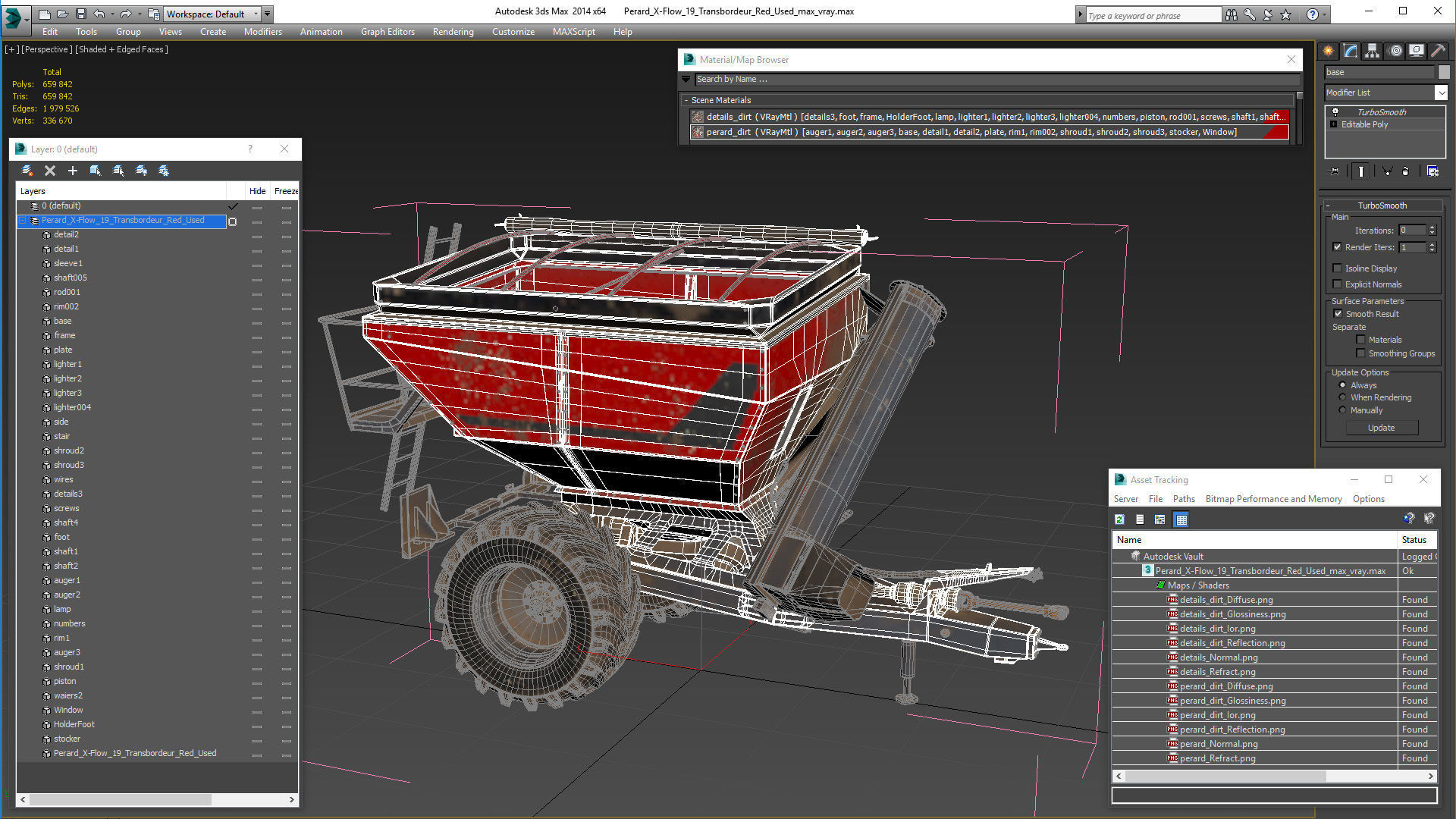Open the Workspace Default dropdown
The height and width of the screenshot is (819, 1456).
tap(256, 14)
